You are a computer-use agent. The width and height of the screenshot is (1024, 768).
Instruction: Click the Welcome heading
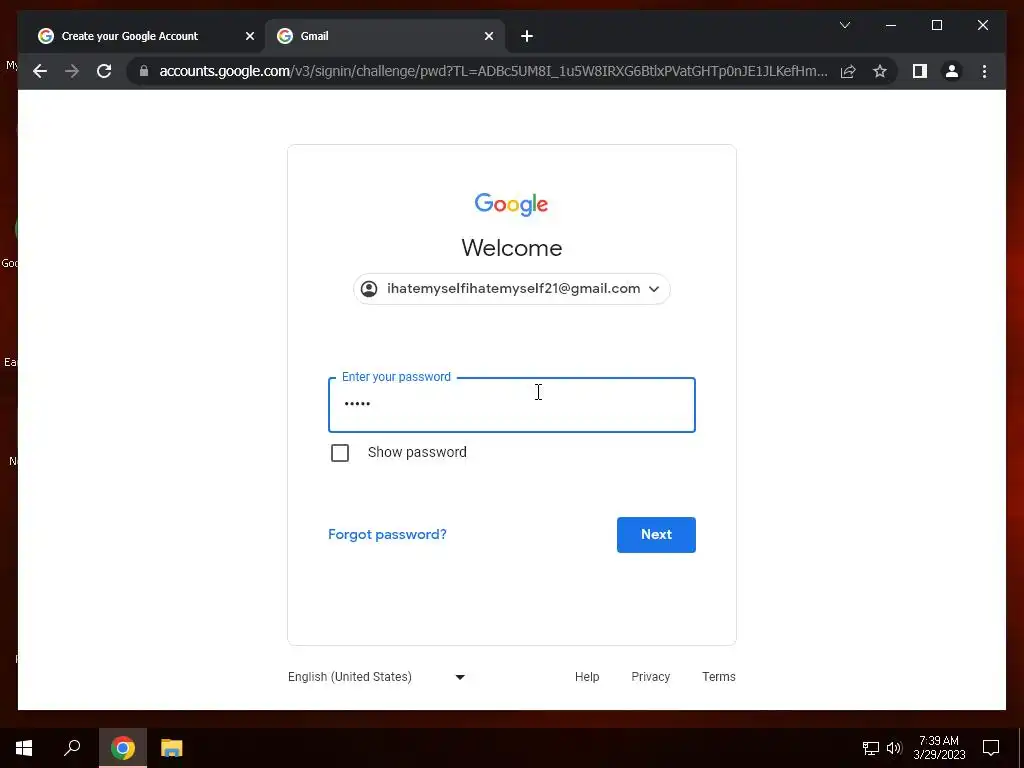click(x=511, y=248)
